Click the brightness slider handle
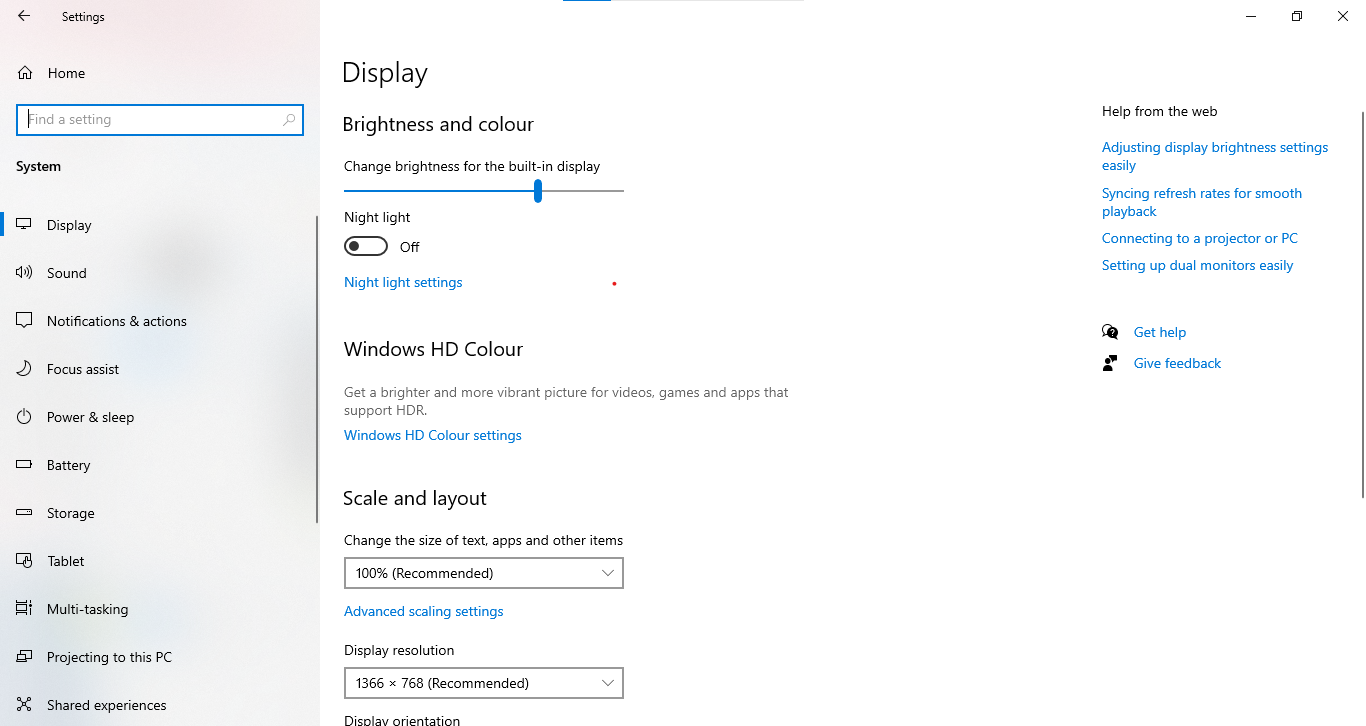 538,190
